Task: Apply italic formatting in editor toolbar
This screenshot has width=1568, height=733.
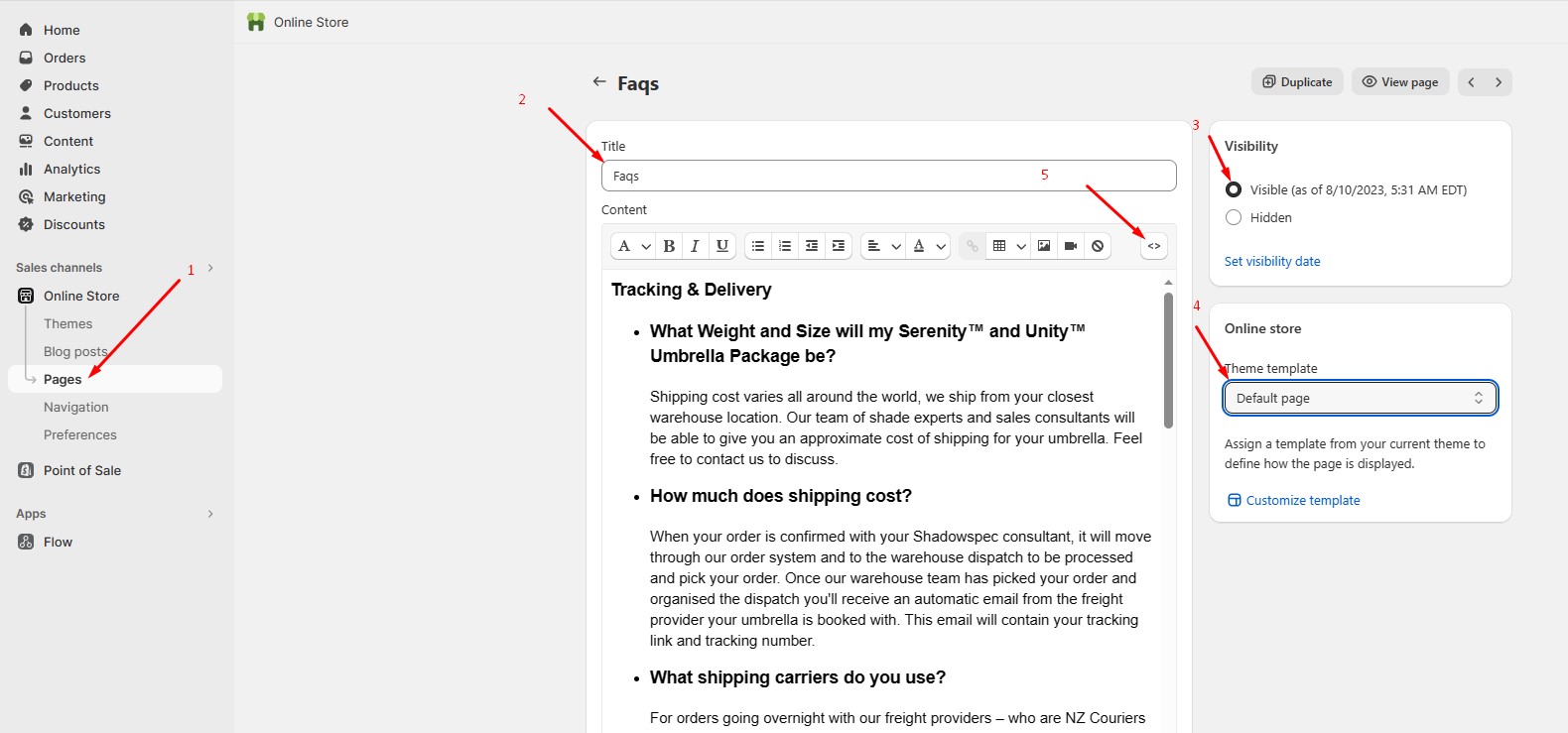Action: tap(695, 246)
